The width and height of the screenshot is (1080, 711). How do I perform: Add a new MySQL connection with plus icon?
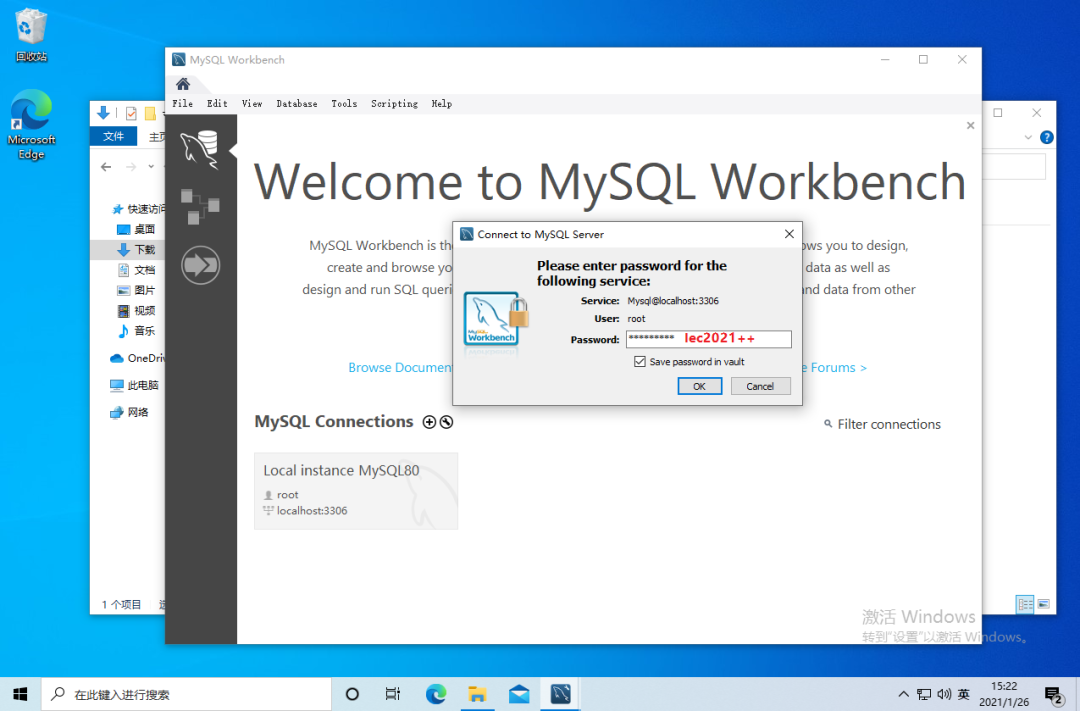[429, 422]
